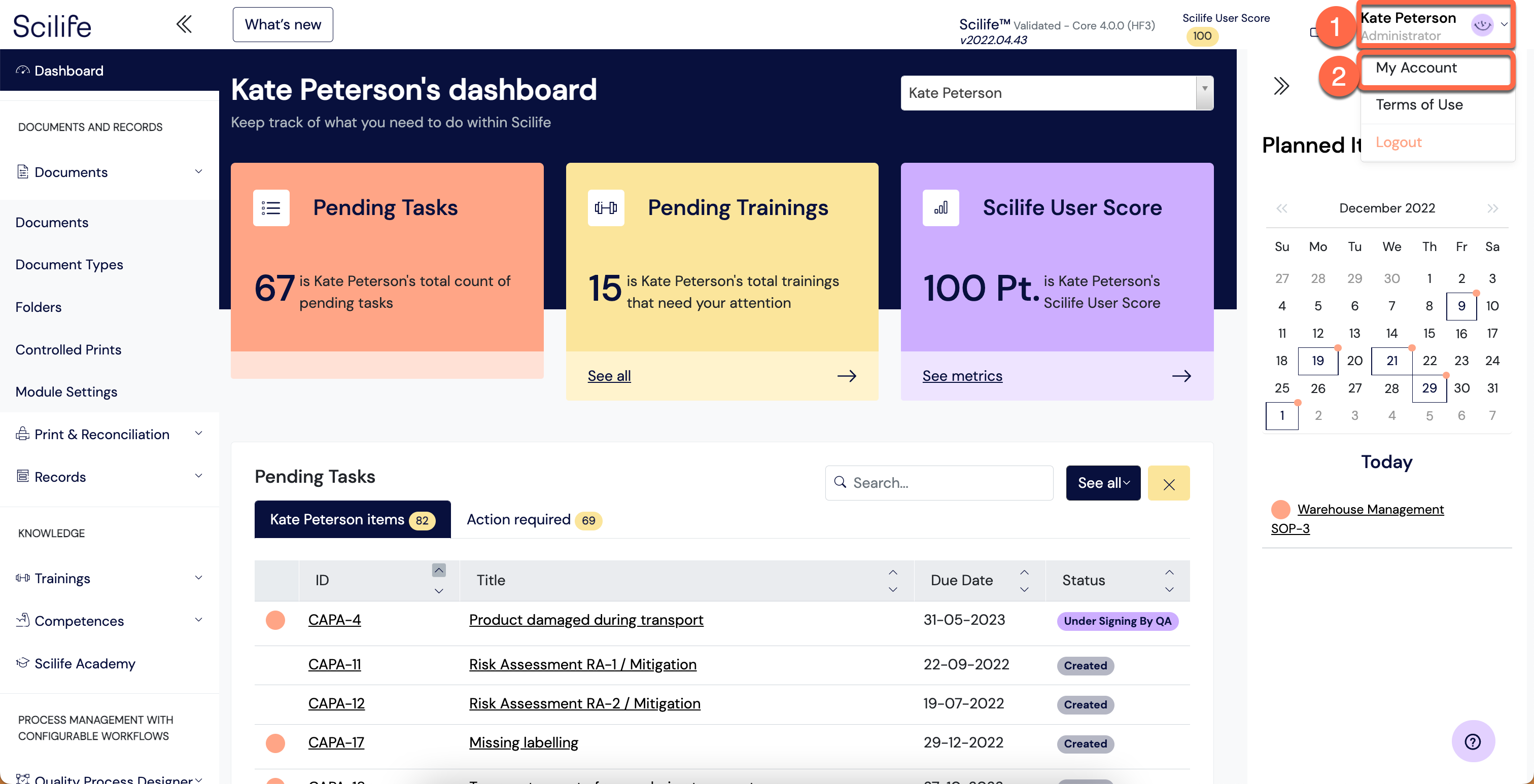Screen dimensions: 1534x784
Task: Open CAPA-4 task link
Action: point(334,620)
